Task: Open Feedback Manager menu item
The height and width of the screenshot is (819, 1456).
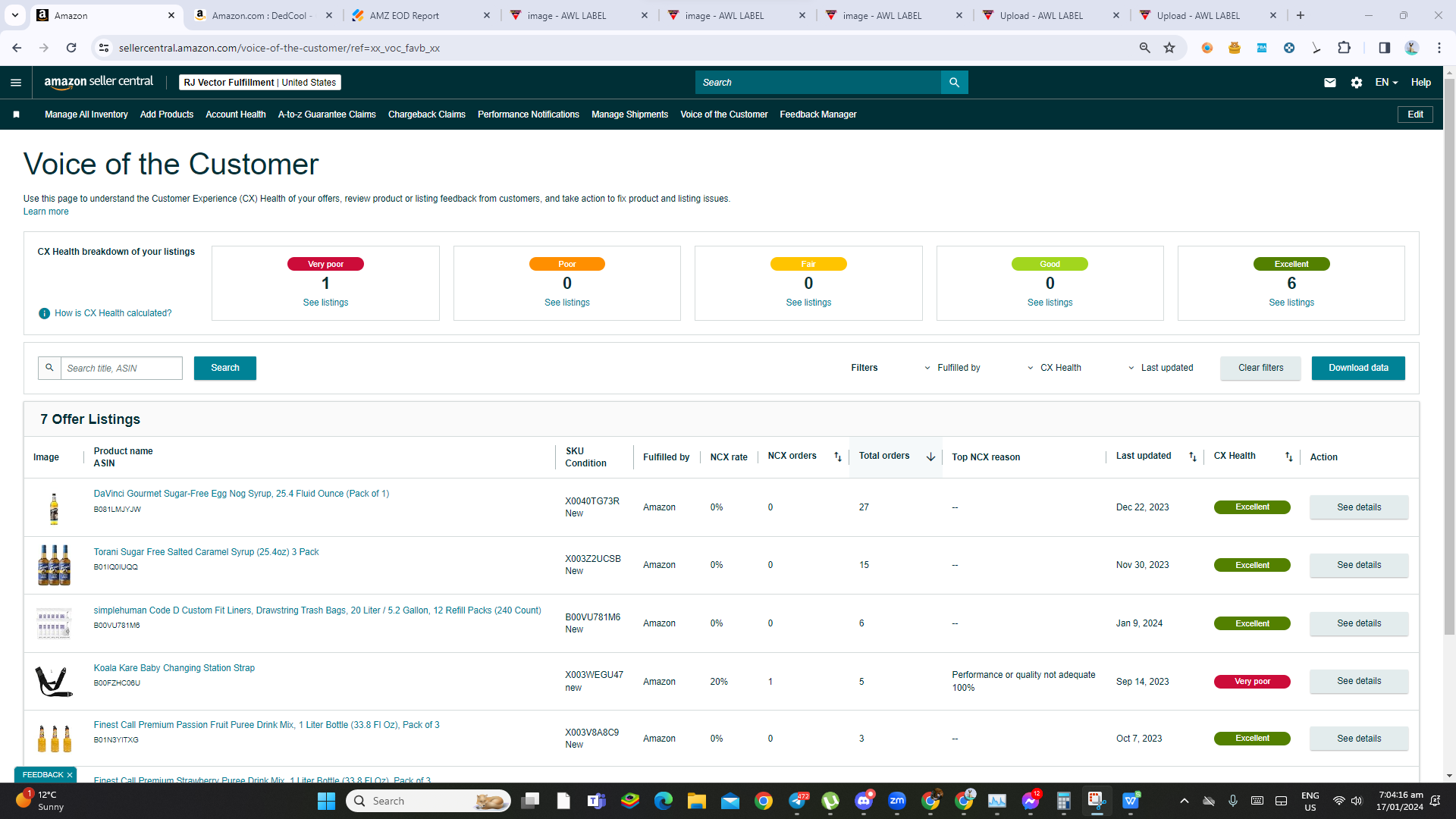Action: (x=818, y=115)
